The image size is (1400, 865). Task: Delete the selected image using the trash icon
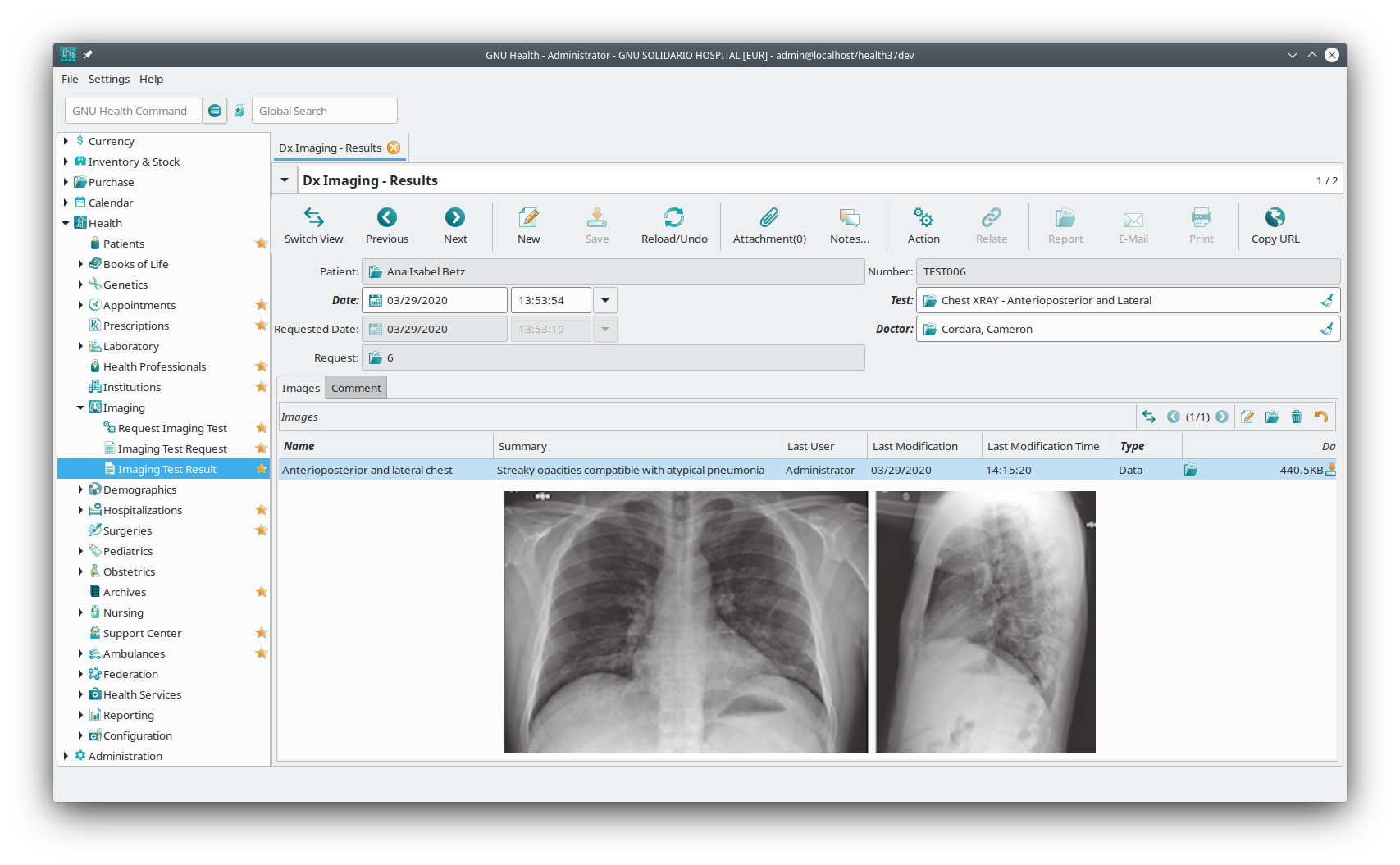(x=1296, y=417)
